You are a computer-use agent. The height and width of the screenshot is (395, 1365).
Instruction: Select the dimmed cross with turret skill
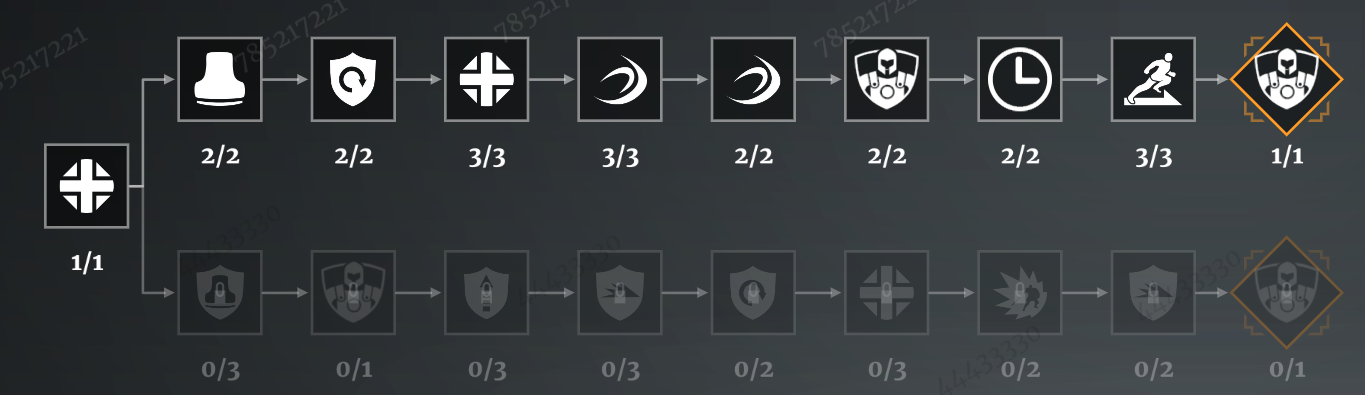click(887, 292)
